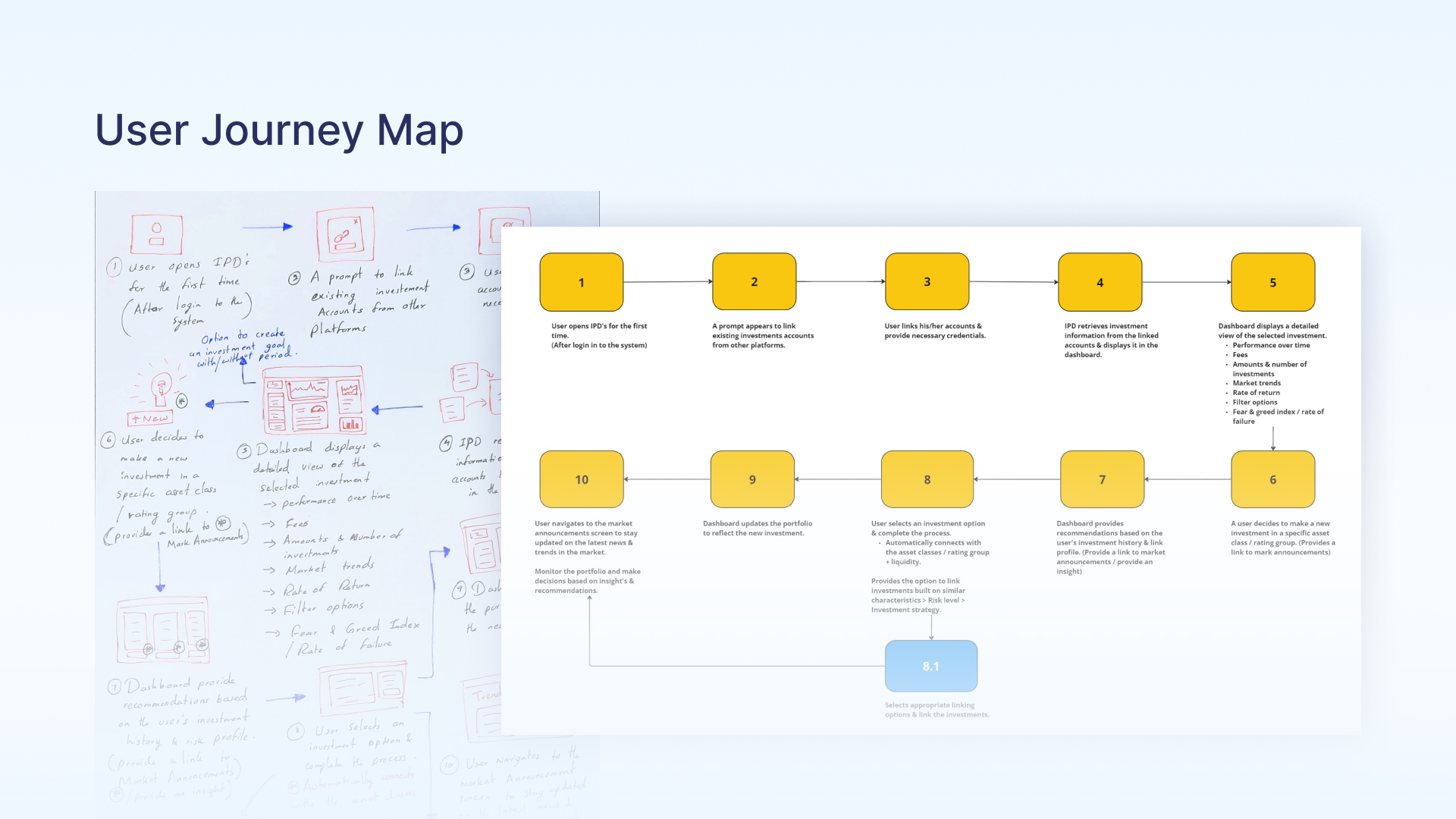The width and height of the screenshot is (1456, 819).
Task: Select yellow step box 1
Action: pyautogui.click(x=582, y=282)
